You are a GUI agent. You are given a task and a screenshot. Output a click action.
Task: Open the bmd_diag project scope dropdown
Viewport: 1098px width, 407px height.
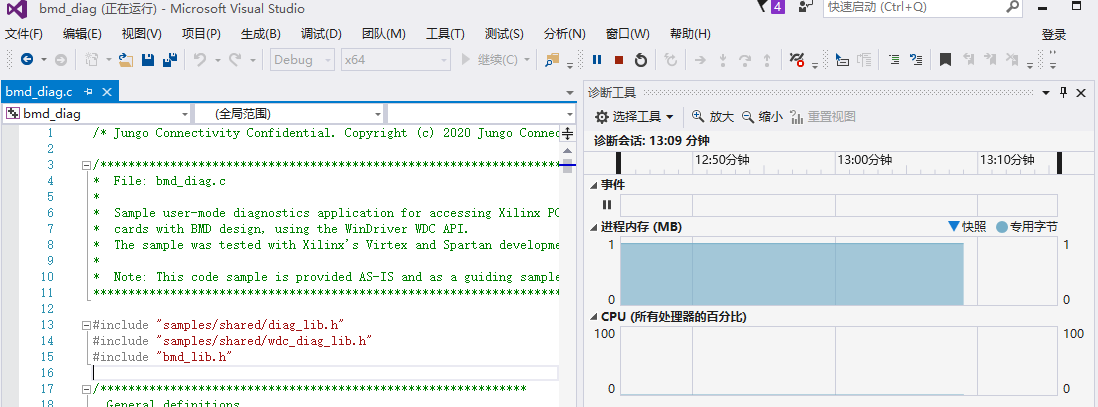97,113
